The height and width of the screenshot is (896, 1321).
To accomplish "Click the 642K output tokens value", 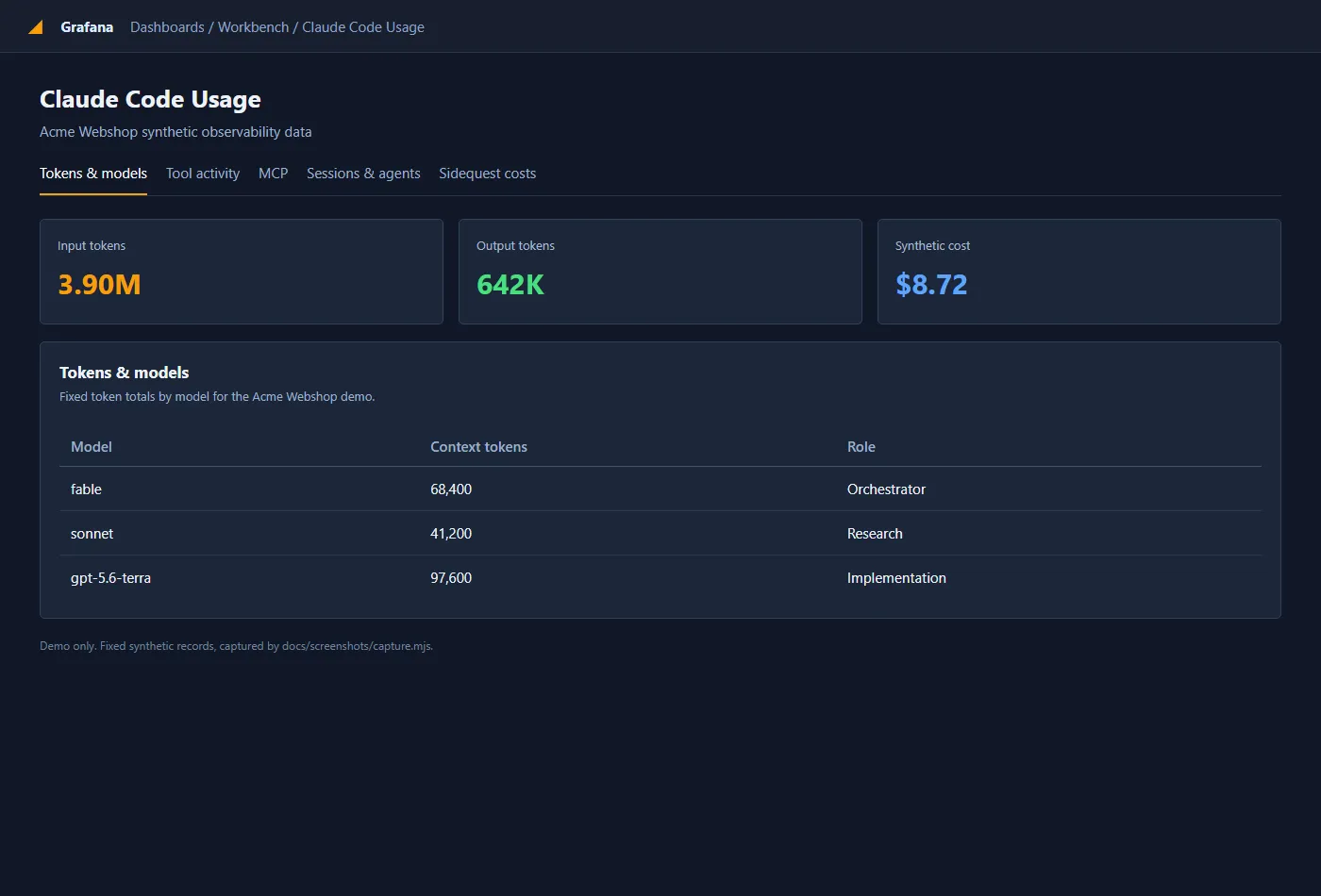I will [510, 285].
